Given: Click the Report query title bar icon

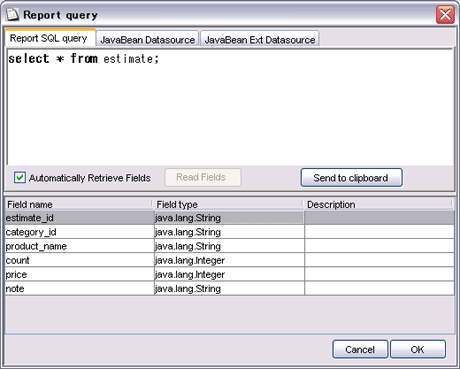Looking at the screenshot, I should [13, 14].
